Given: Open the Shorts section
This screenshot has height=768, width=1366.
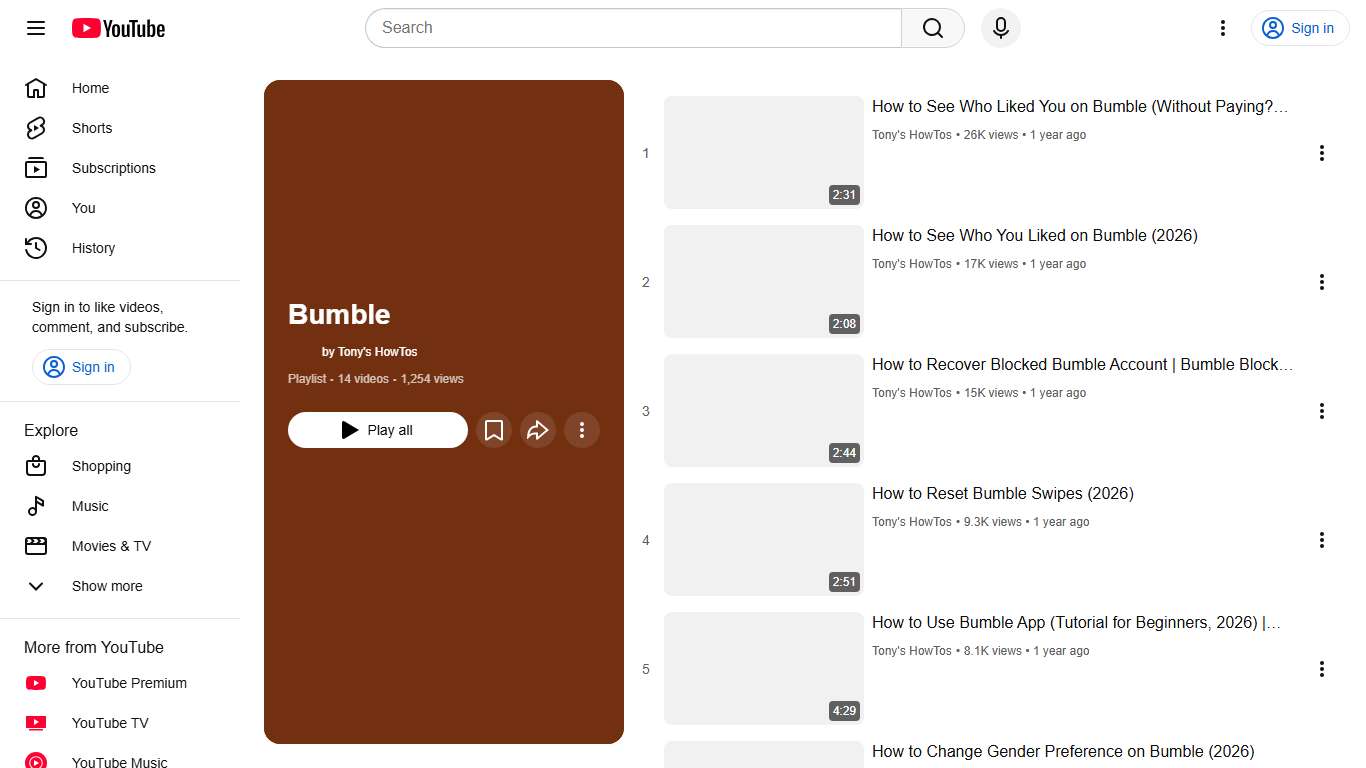Looking at the screenshot, I should tap(91, 128).
